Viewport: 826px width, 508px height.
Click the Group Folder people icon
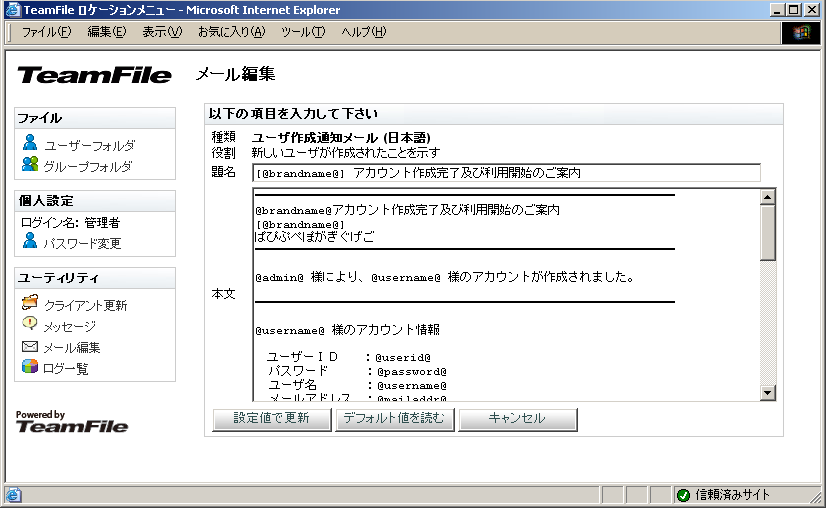tap(30, 165)
